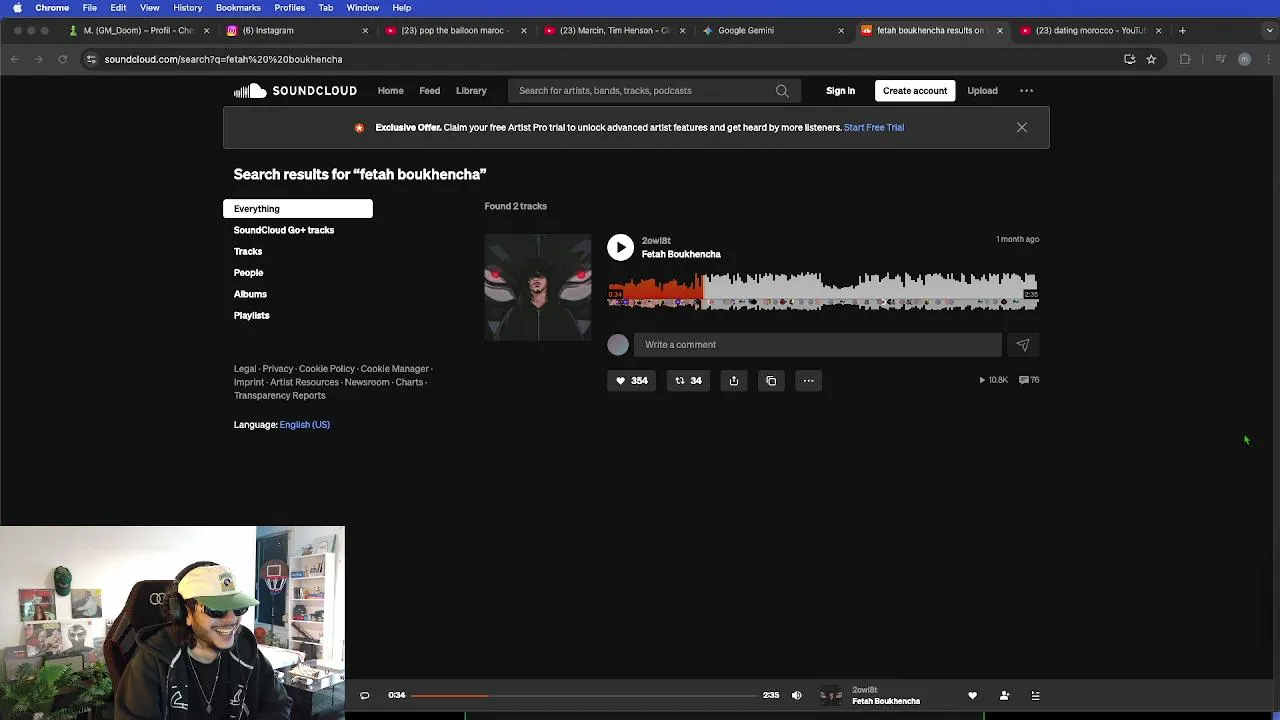The height and width of the screenshot is (720, 1280).
Task: Click the SoundCloud logo
Action: coord(295,91)
